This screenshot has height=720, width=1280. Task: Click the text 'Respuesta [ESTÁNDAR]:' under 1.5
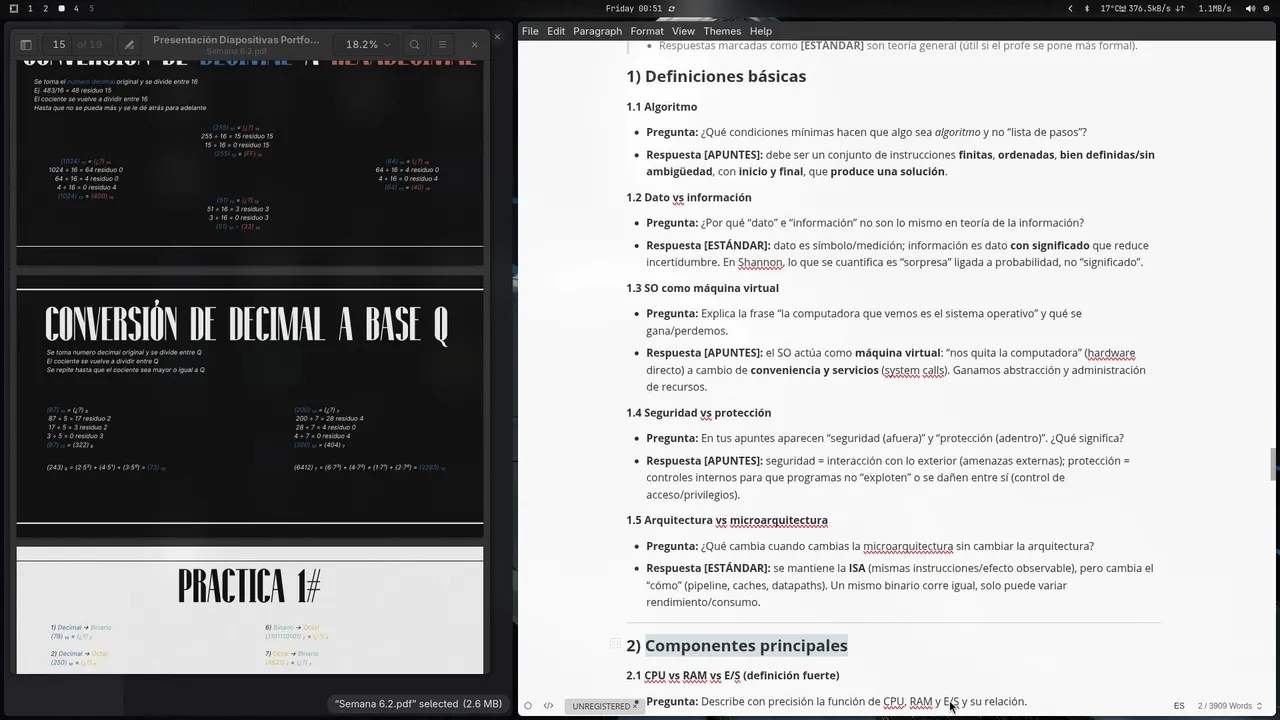(708, 569)
